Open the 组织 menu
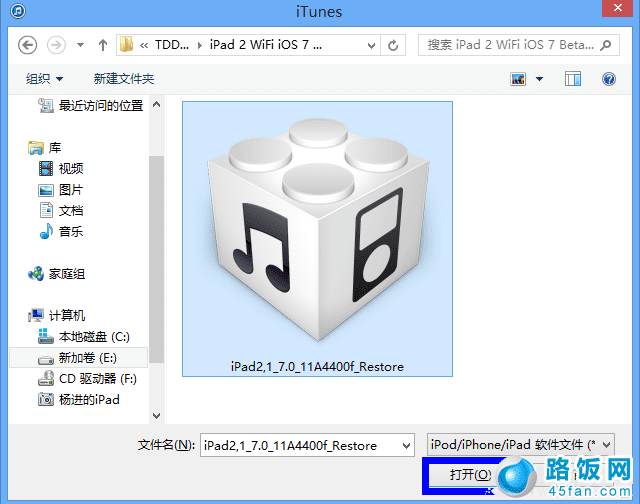Image resolution: width=640 pixels, height=504 pixels. pos(44,79)
